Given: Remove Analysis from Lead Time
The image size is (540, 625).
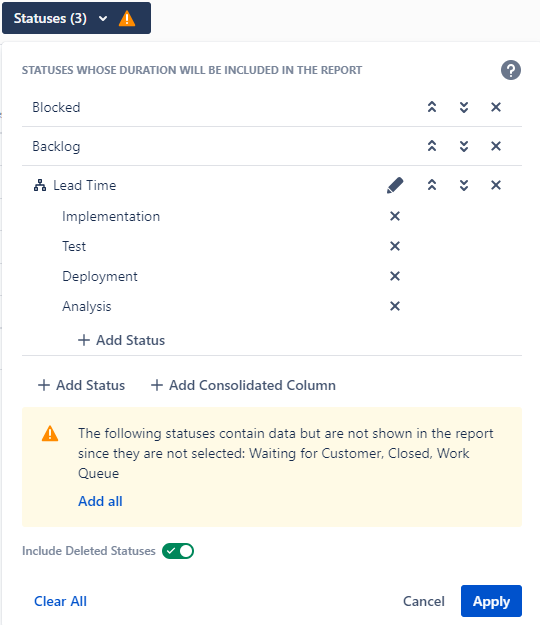Looking at the screenshot, I should (x=395, y=306).
